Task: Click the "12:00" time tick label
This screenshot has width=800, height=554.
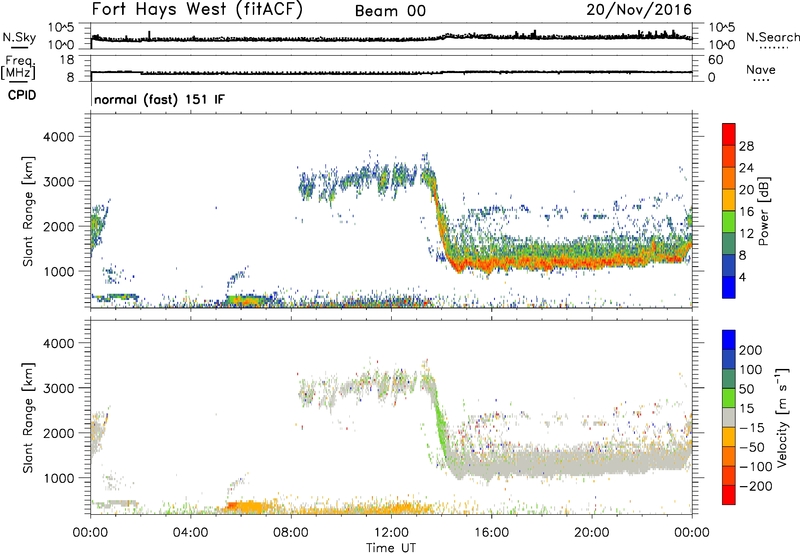Action: coord(391,533)
